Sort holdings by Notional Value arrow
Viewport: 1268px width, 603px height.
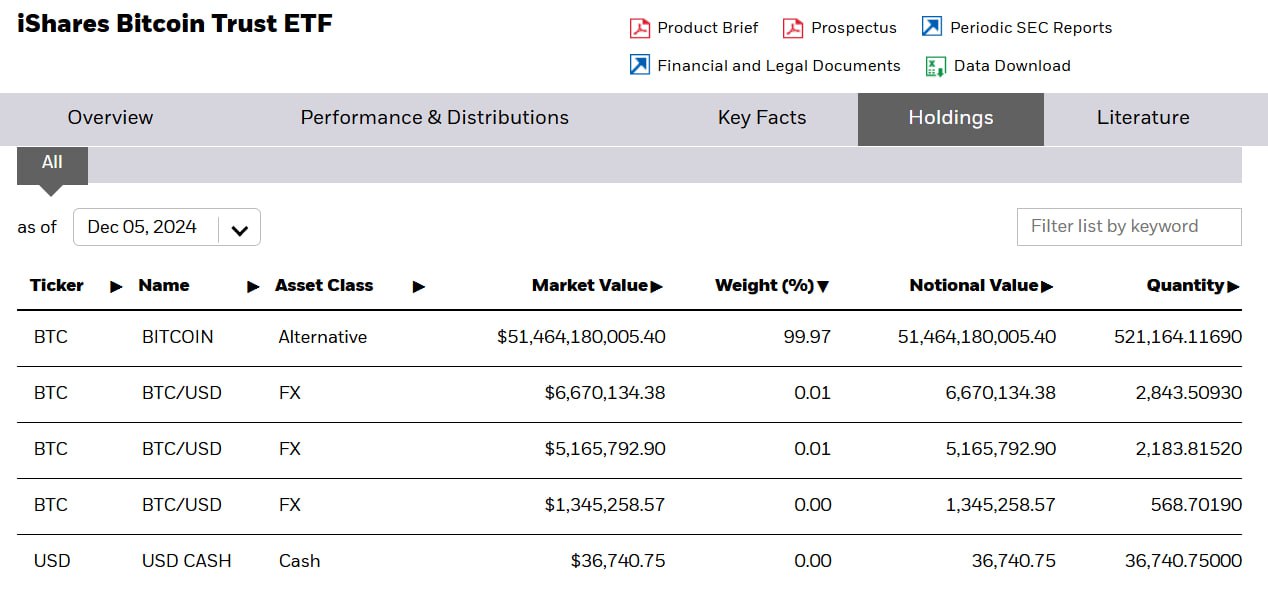(x=1047, y=287)
